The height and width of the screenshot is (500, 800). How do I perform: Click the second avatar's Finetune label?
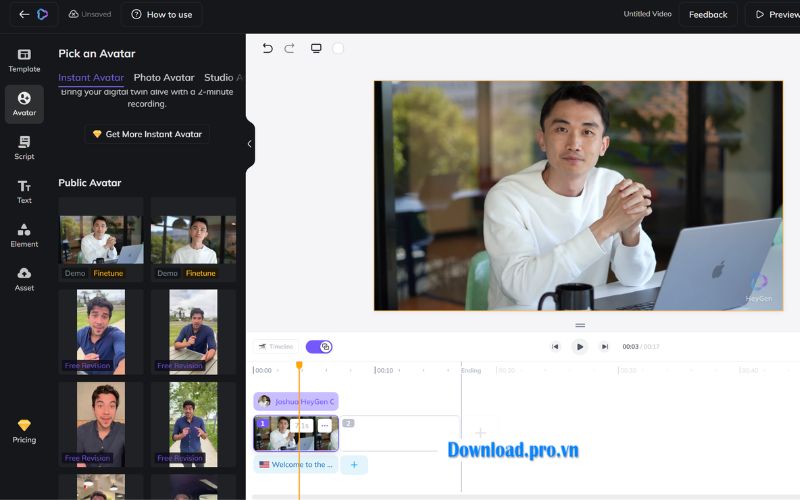tap(201, 273)
